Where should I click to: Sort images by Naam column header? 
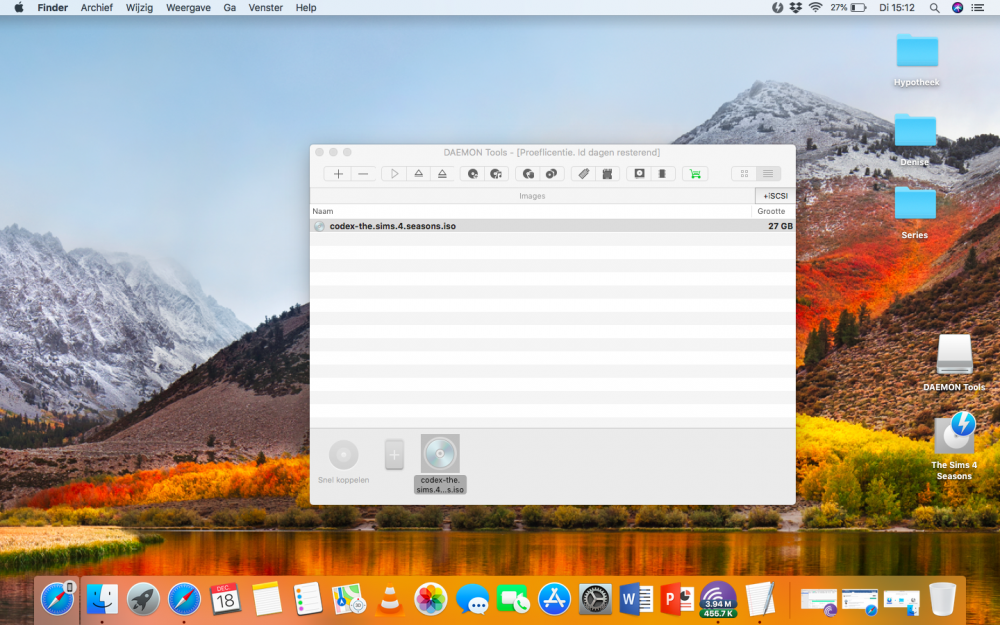click(323, 211)
